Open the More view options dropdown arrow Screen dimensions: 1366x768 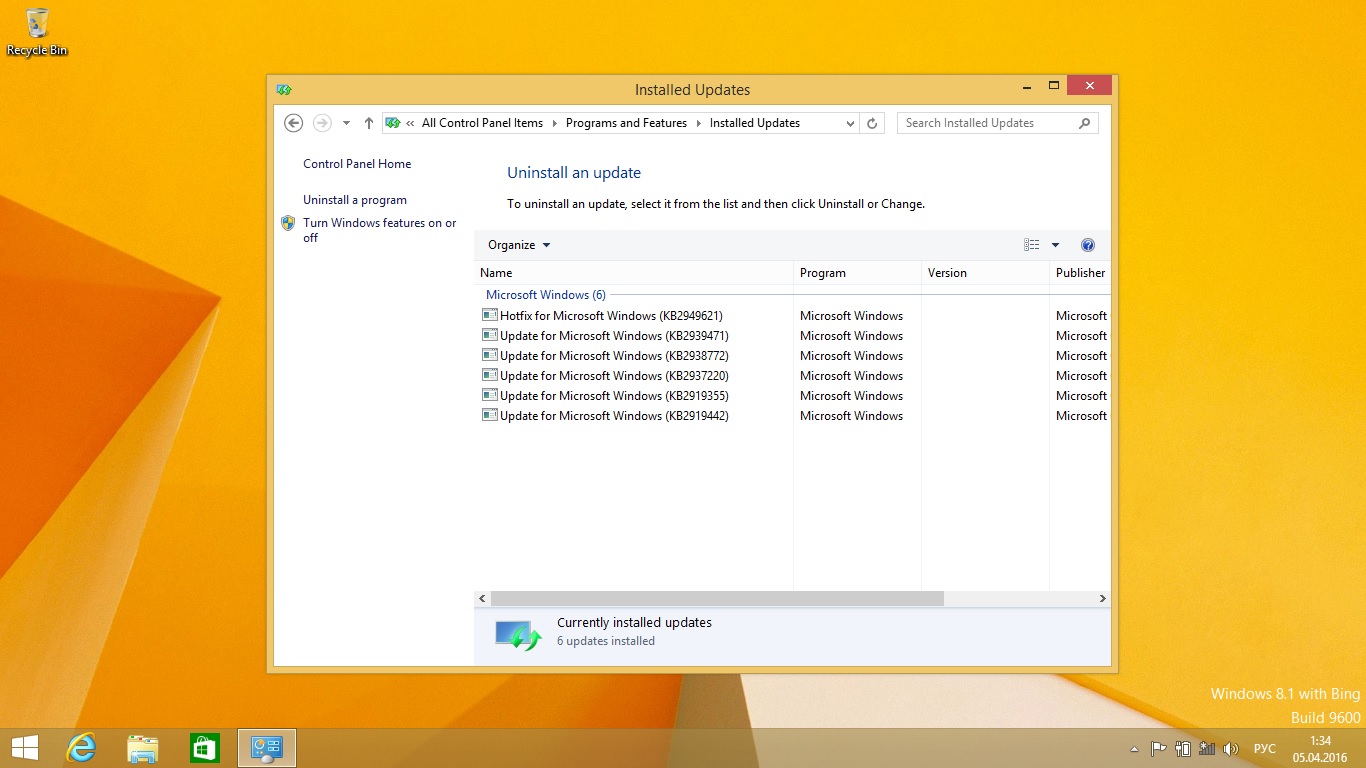click(x=1055, y=245)
